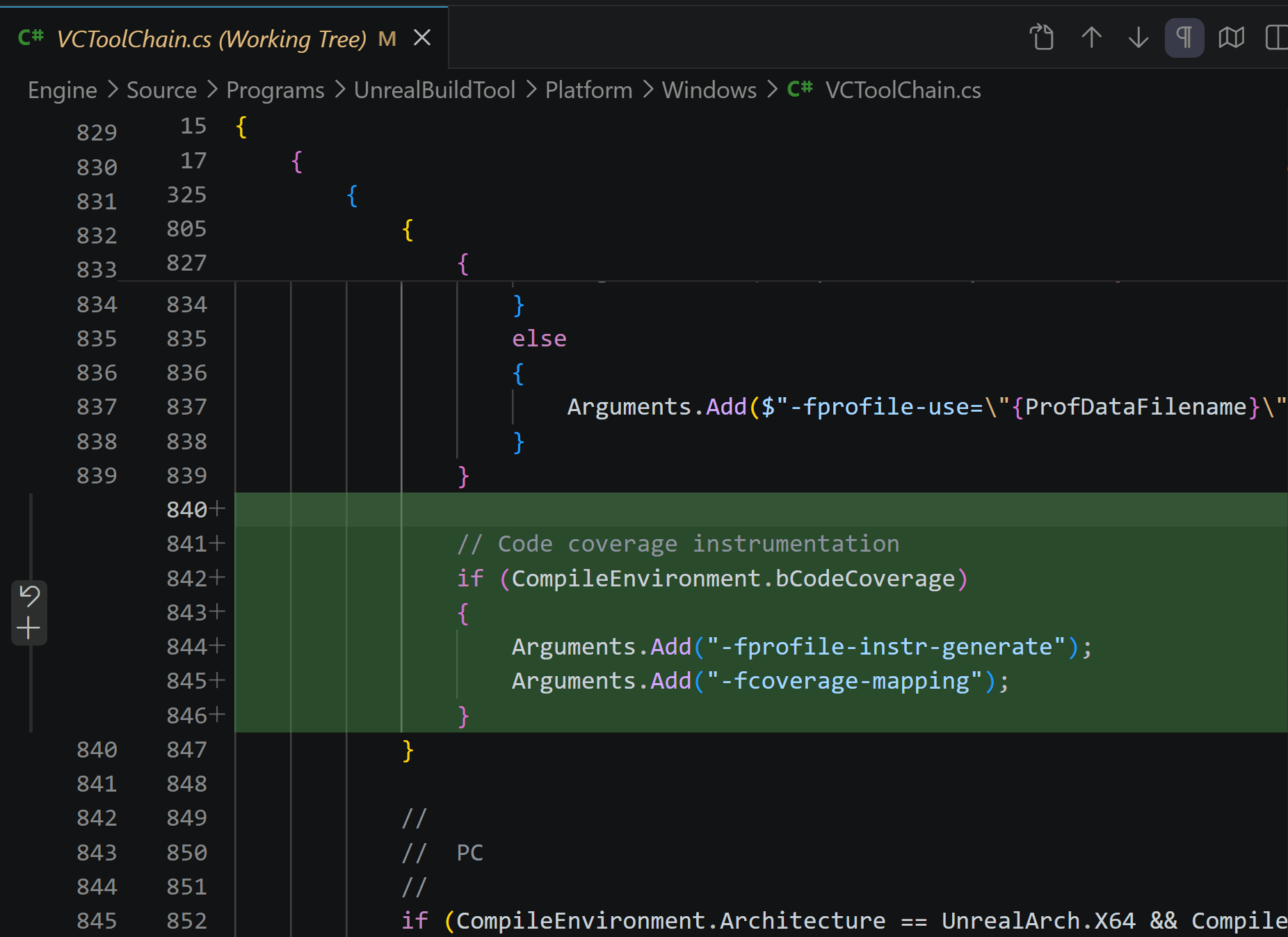The height and width of the screenshot is (937, 1288).
Task: Click UnrealArch.X64 on line 852
Action: pyautogui.click(x=1038, y=921)
